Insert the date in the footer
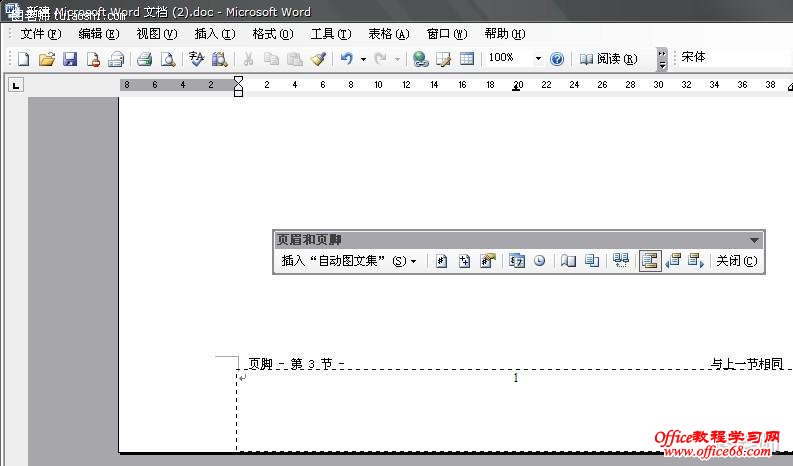 tap(516, 261)
